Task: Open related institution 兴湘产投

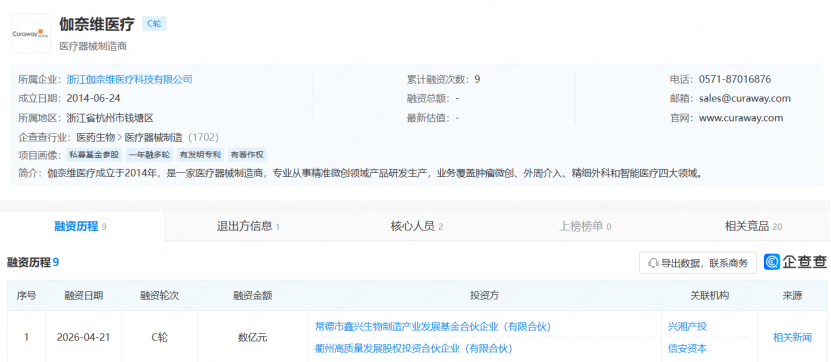Action: coord(687,326)
